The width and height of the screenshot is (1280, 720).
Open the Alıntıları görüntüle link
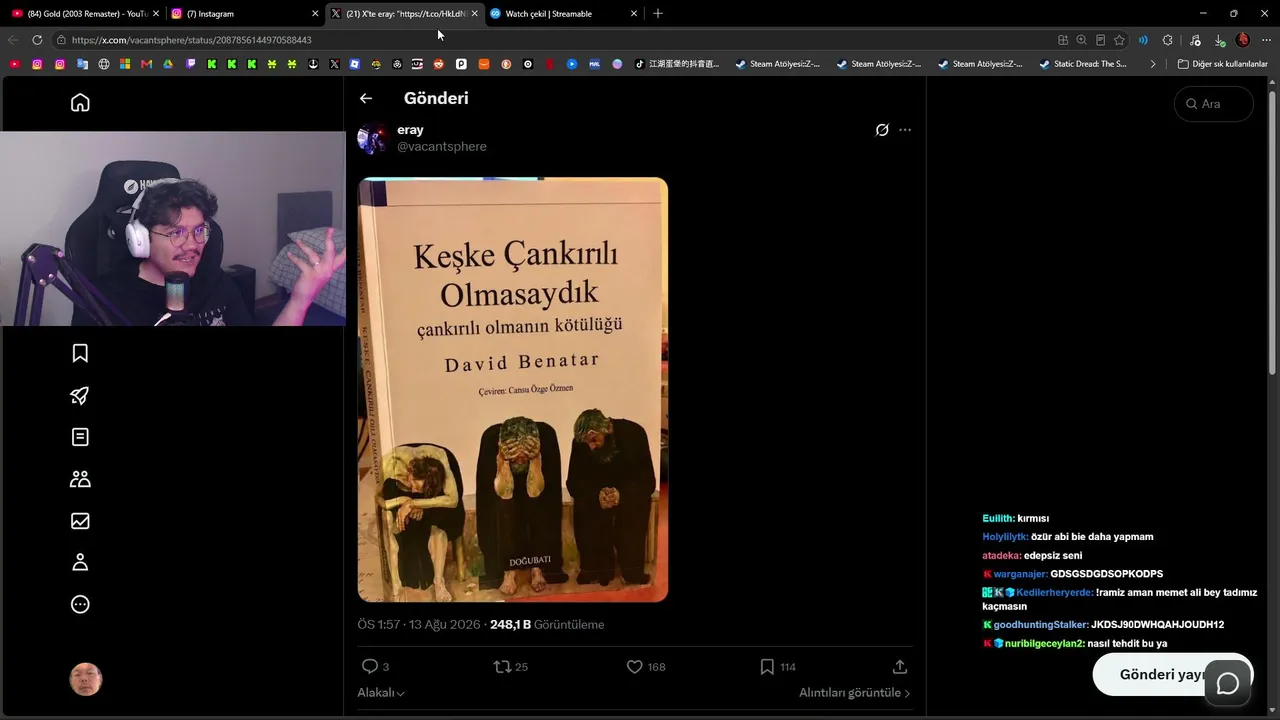pyautogui.click(x=855, y=693)
